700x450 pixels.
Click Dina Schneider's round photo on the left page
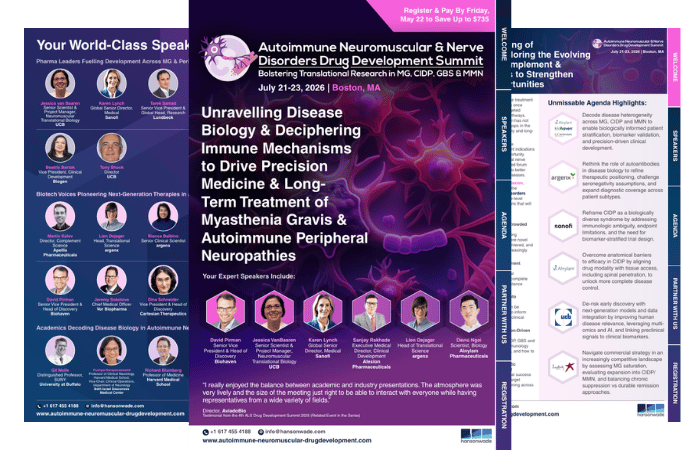pos(163,280)
